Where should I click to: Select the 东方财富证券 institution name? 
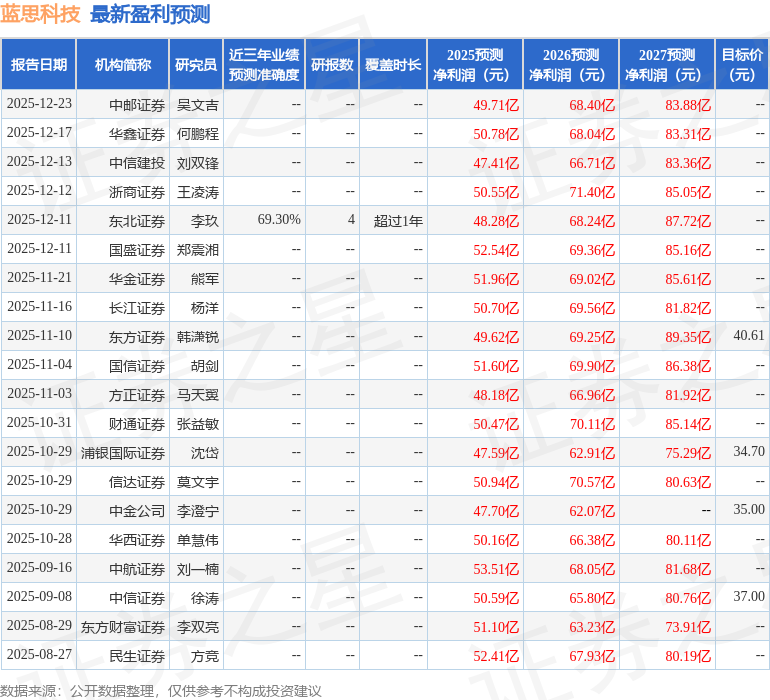[x=123, y=627]
